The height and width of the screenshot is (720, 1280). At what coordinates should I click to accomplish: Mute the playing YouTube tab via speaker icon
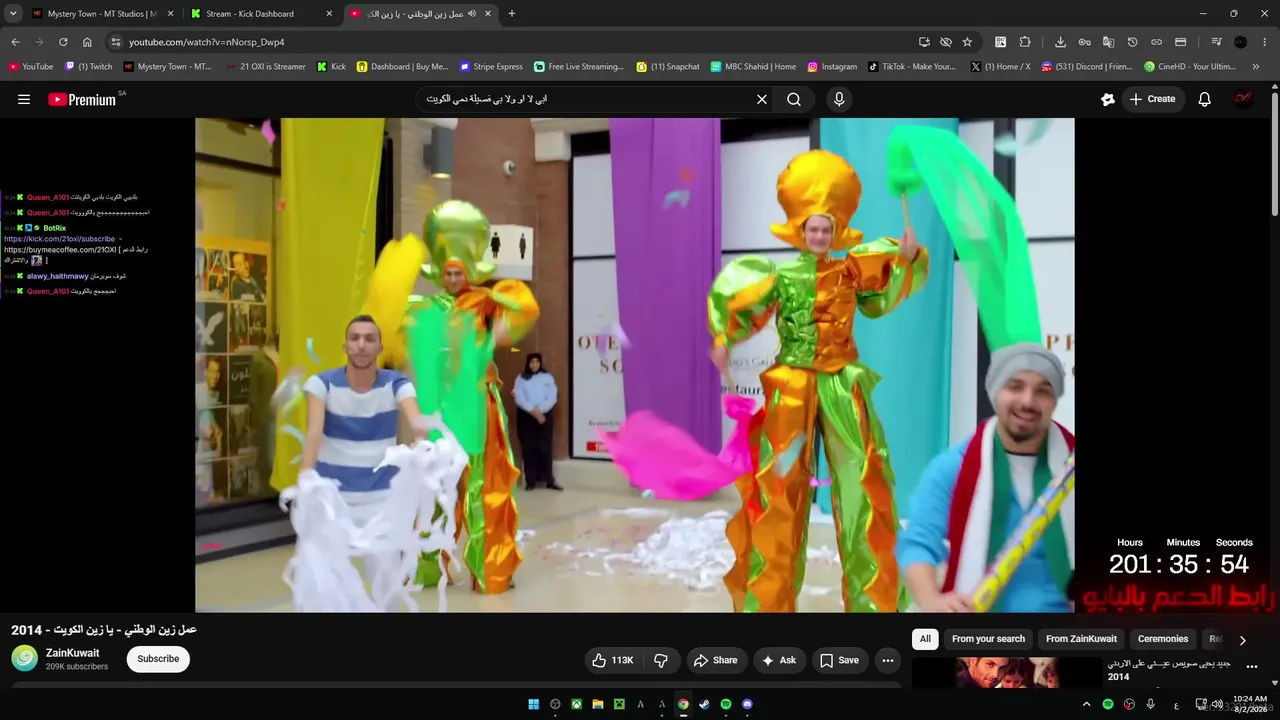coord(471,14)
